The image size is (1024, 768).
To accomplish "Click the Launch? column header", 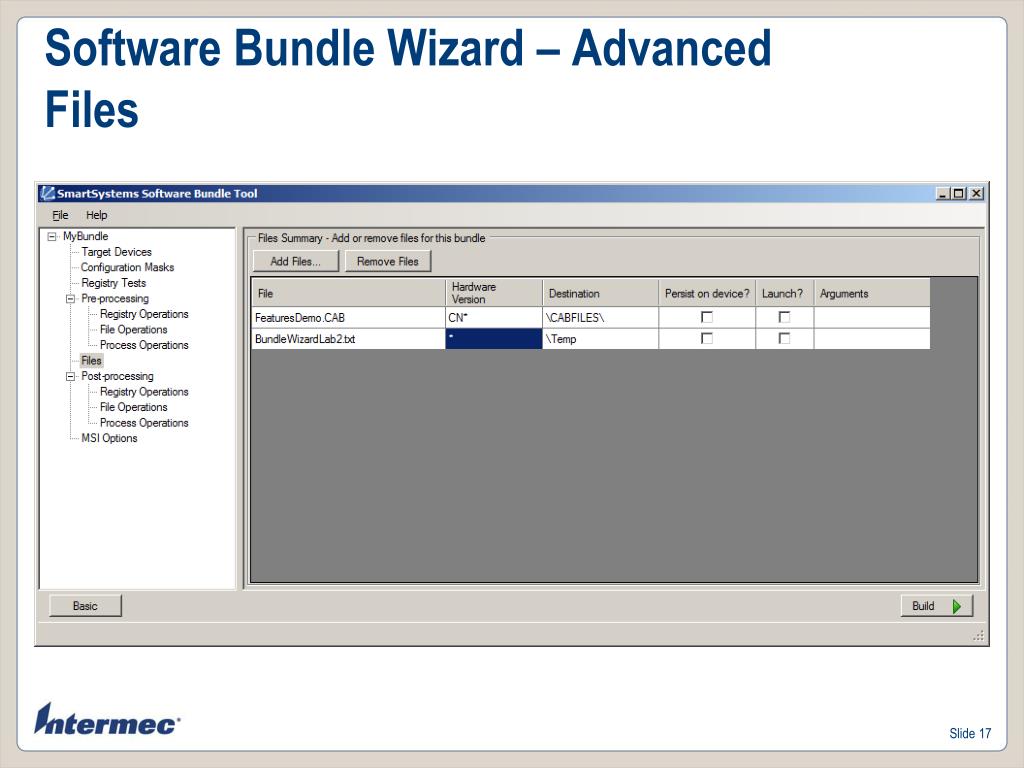I will (x=784, y=293).
